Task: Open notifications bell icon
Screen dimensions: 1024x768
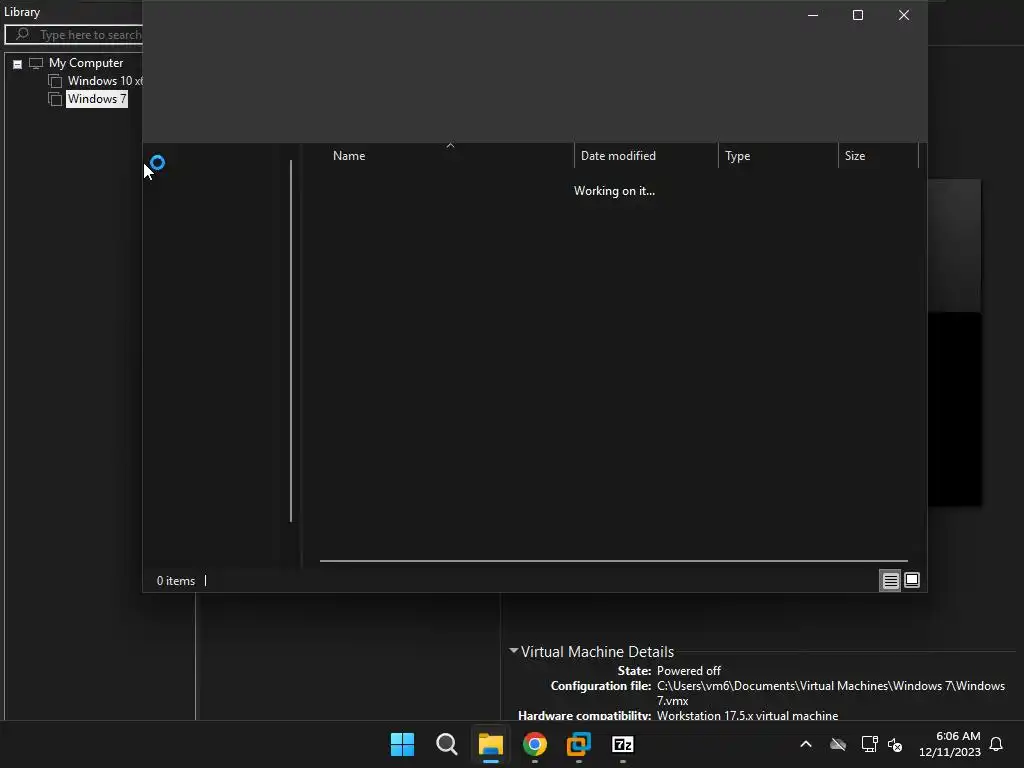Action: 996,744
